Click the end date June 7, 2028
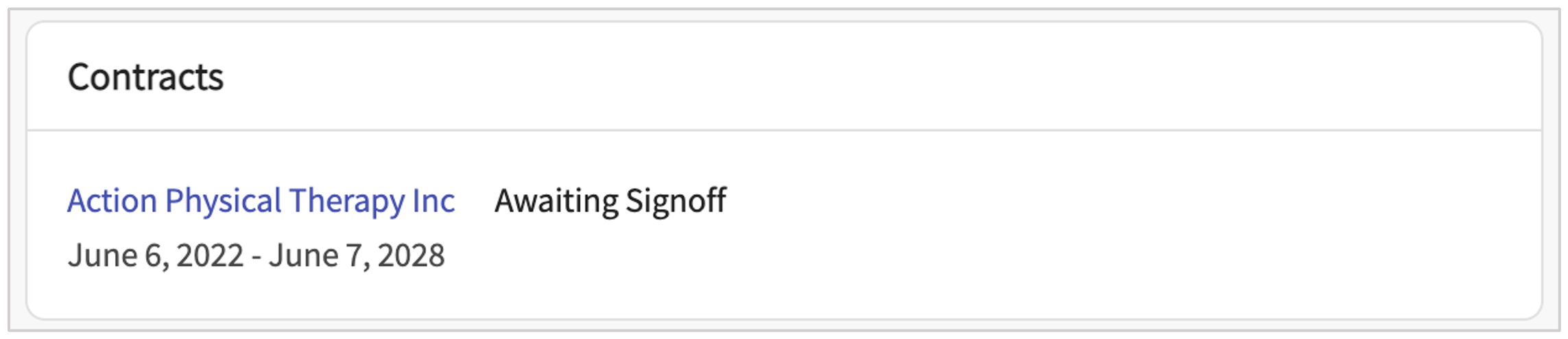1568x339 pixels. tap(357, 255)
